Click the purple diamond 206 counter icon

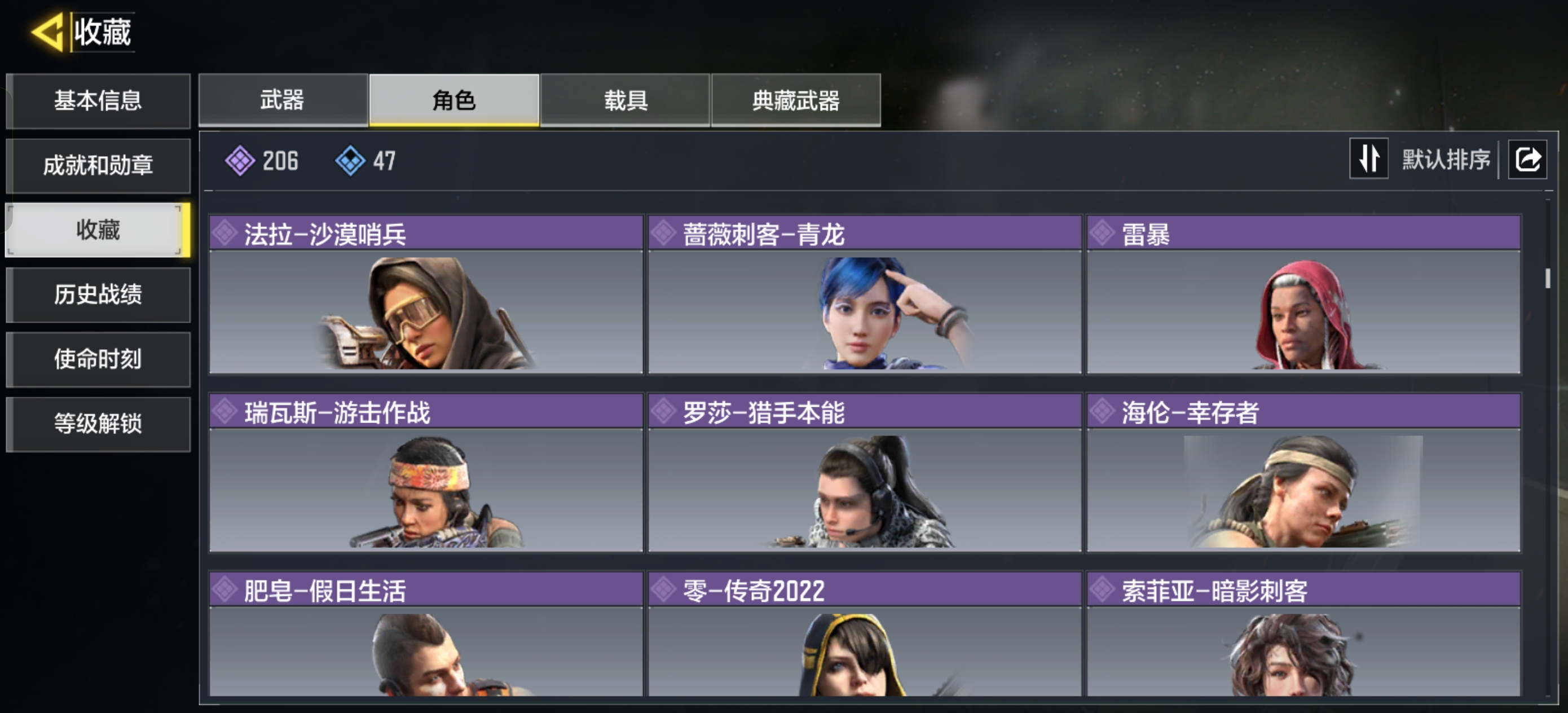click(x=240, y=161)
